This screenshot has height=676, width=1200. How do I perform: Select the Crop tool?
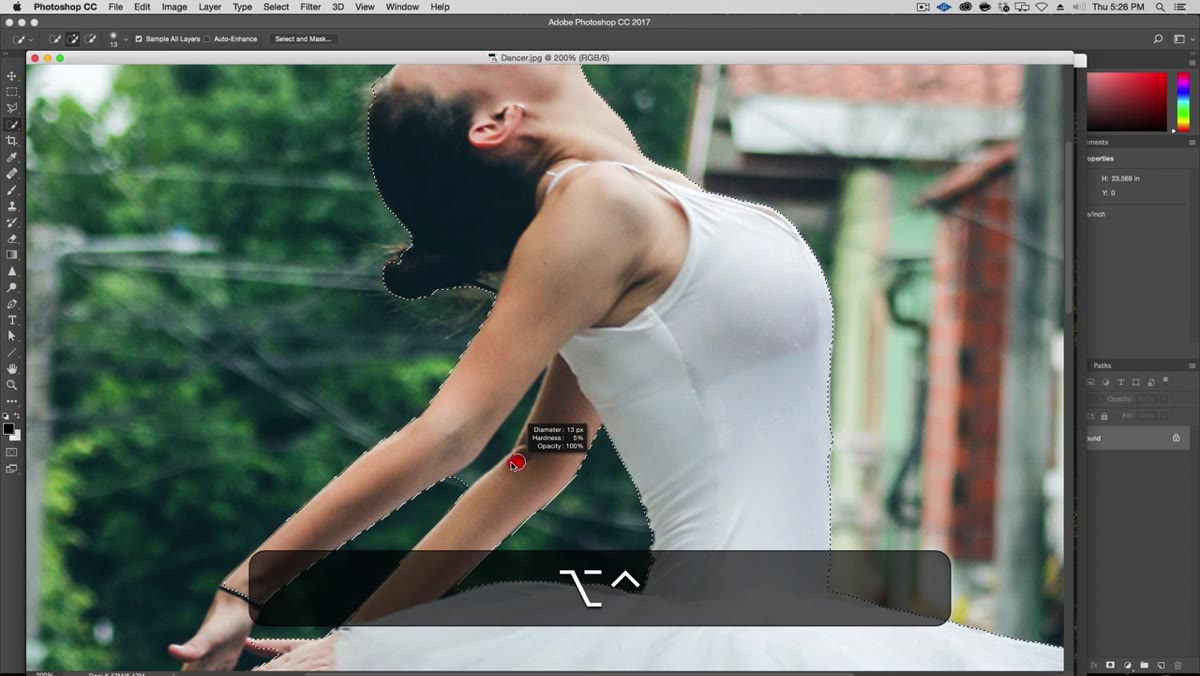click(12, 141)
